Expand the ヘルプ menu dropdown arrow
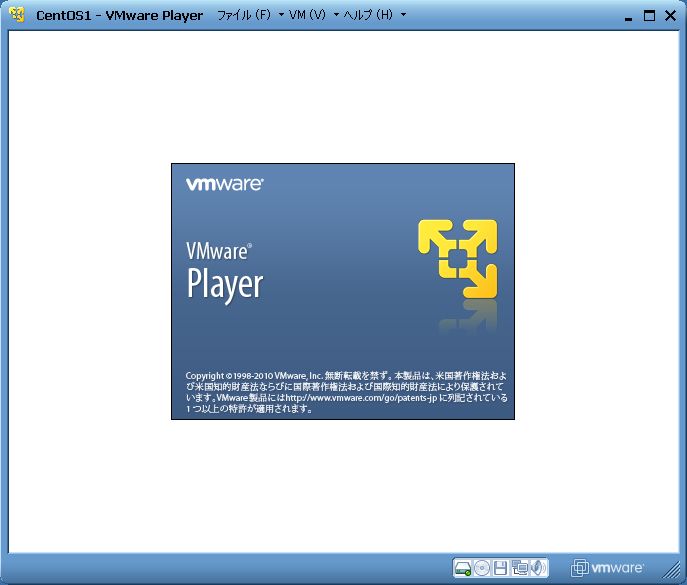The image size is (687, 585). [x=403, y=15]
